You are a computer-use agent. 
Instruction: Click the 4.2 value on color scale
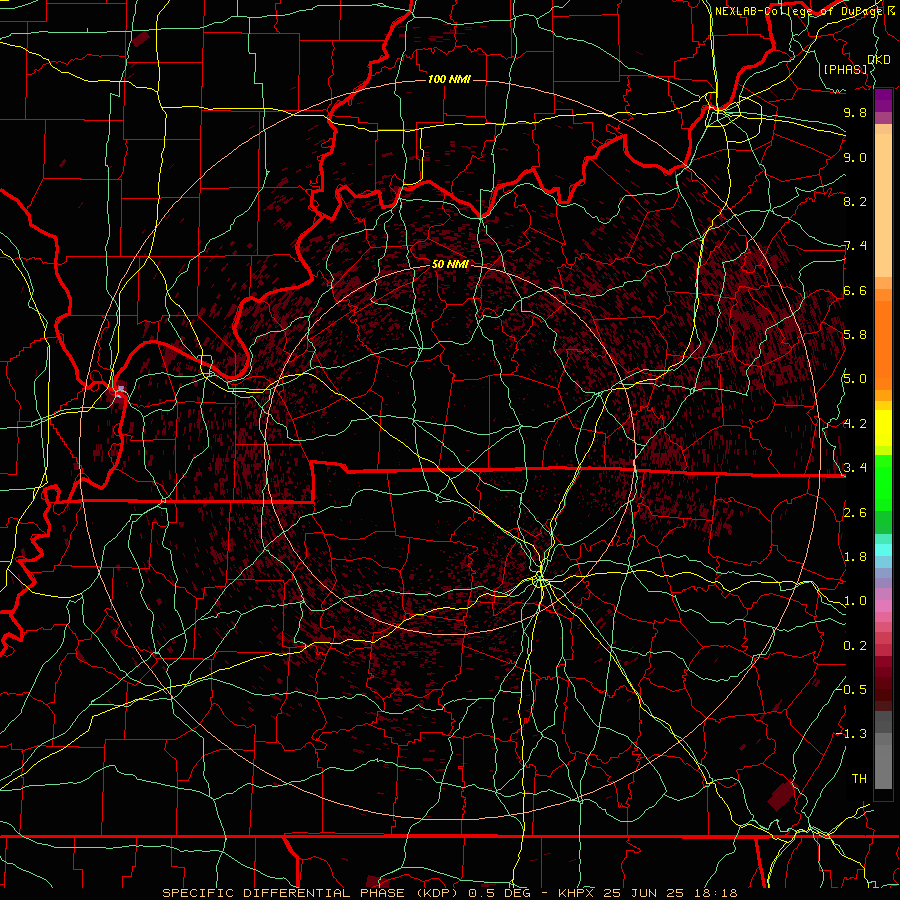(x=855, y=424)
